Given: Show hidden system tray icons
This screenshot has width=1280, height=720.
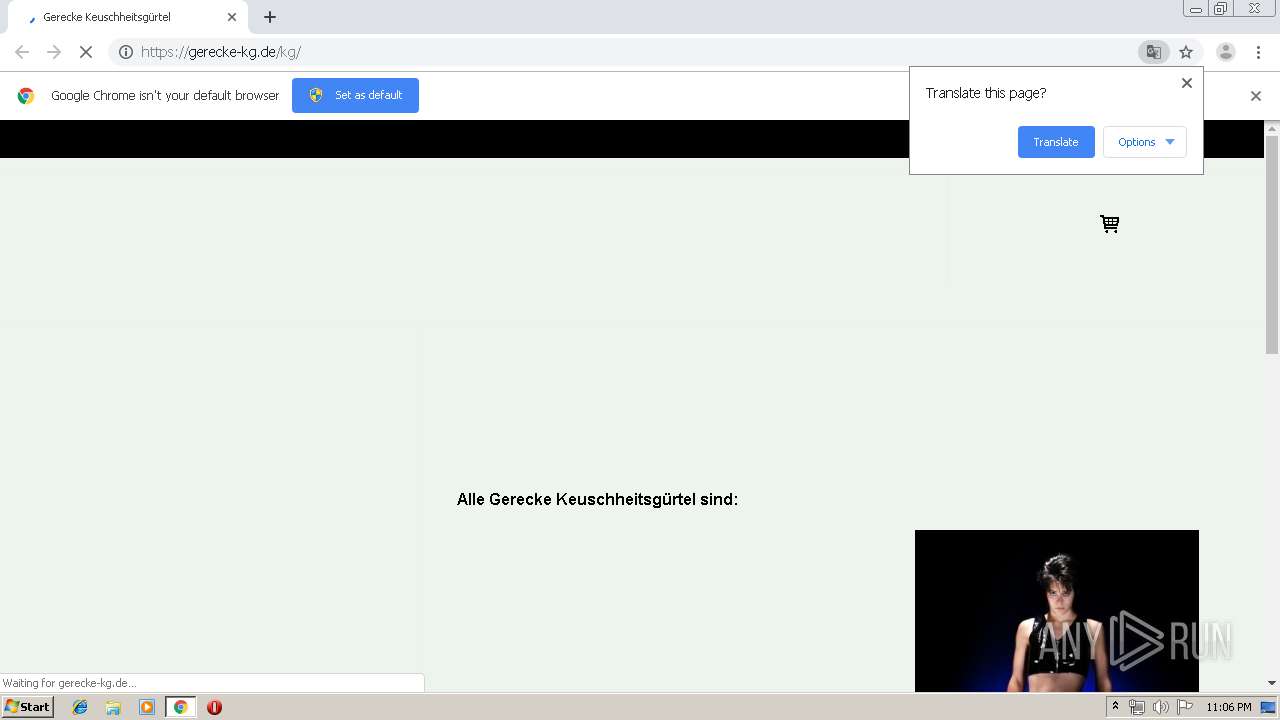Looking at the screenshot, I should (1115, 707).
